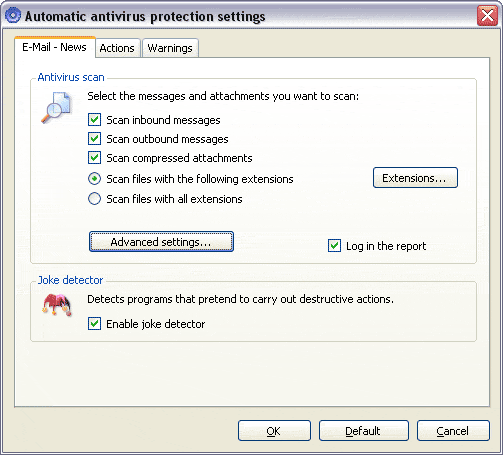Toggle Scan outbound messages checkbox
Viewport: 503px width, 455px height.
pyautogui.click(x=94, y=139)
